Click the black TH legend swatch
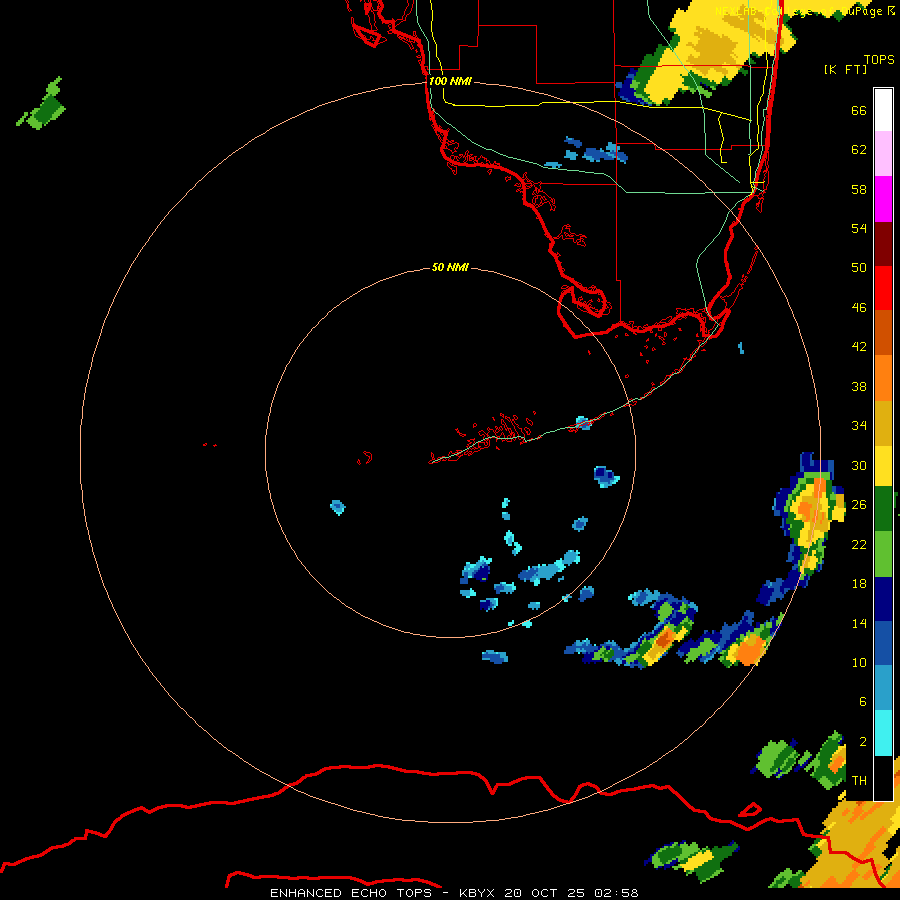The height and width of the screenshot is (900, 900). coord(883,778)
